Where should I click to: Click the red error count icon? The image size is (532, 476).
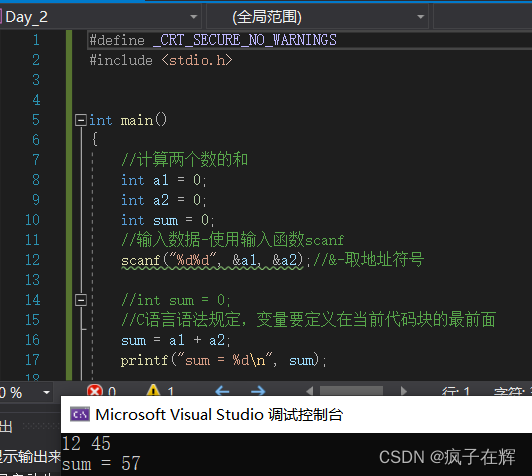click(95, 391)
